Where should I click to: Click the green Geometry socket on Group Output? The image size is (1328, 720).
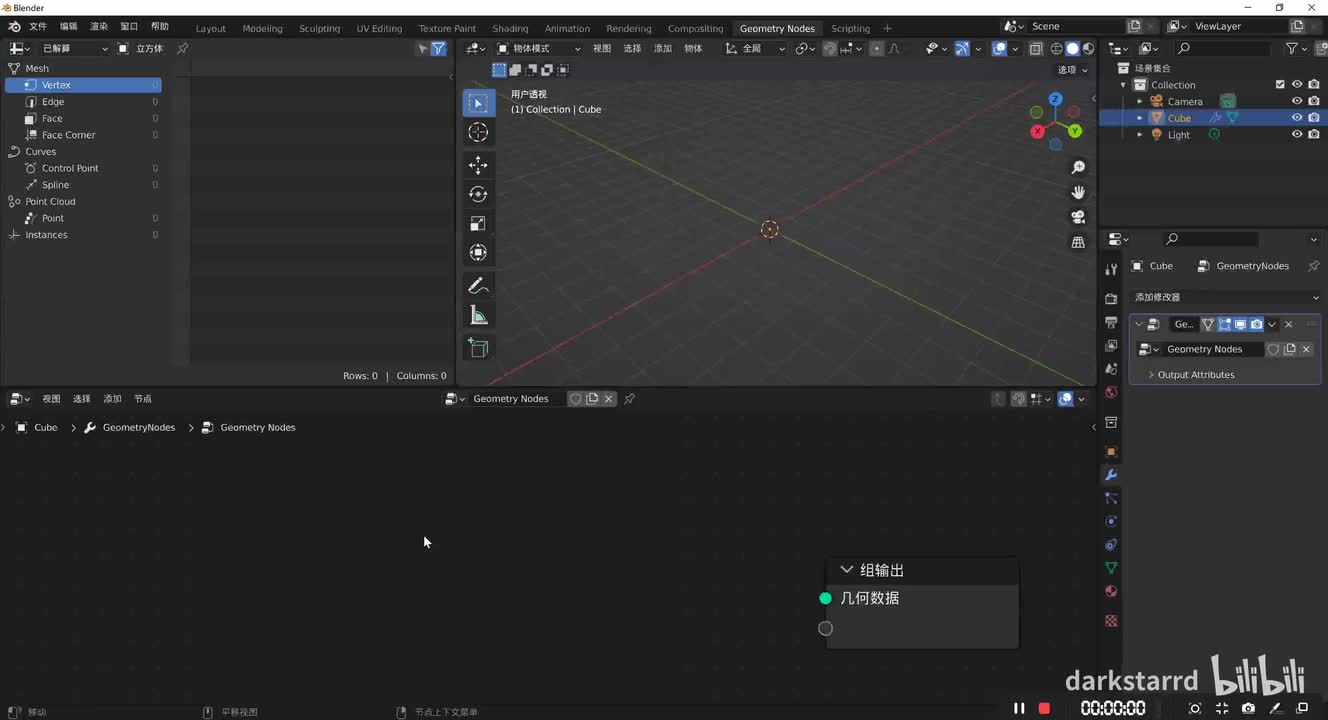pos(825,598)
